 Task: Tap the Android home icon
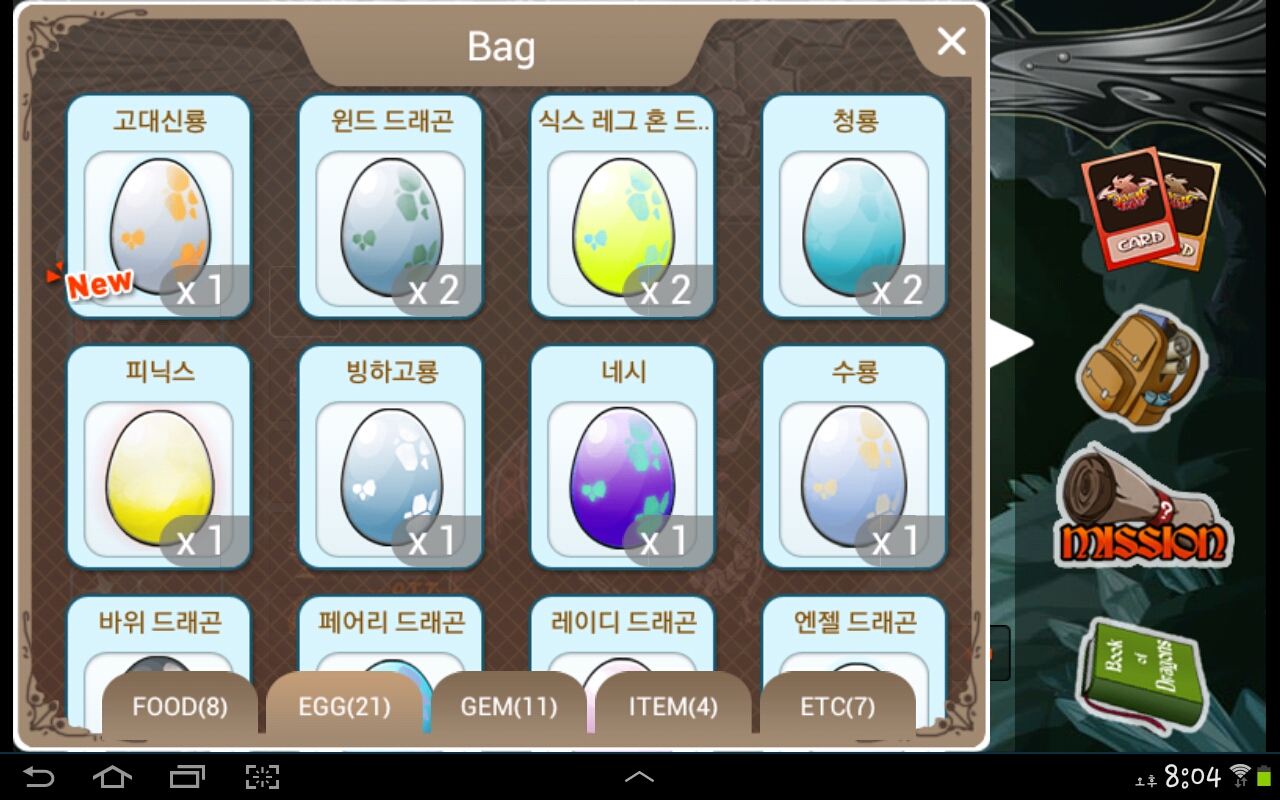[x=112, y=777]
